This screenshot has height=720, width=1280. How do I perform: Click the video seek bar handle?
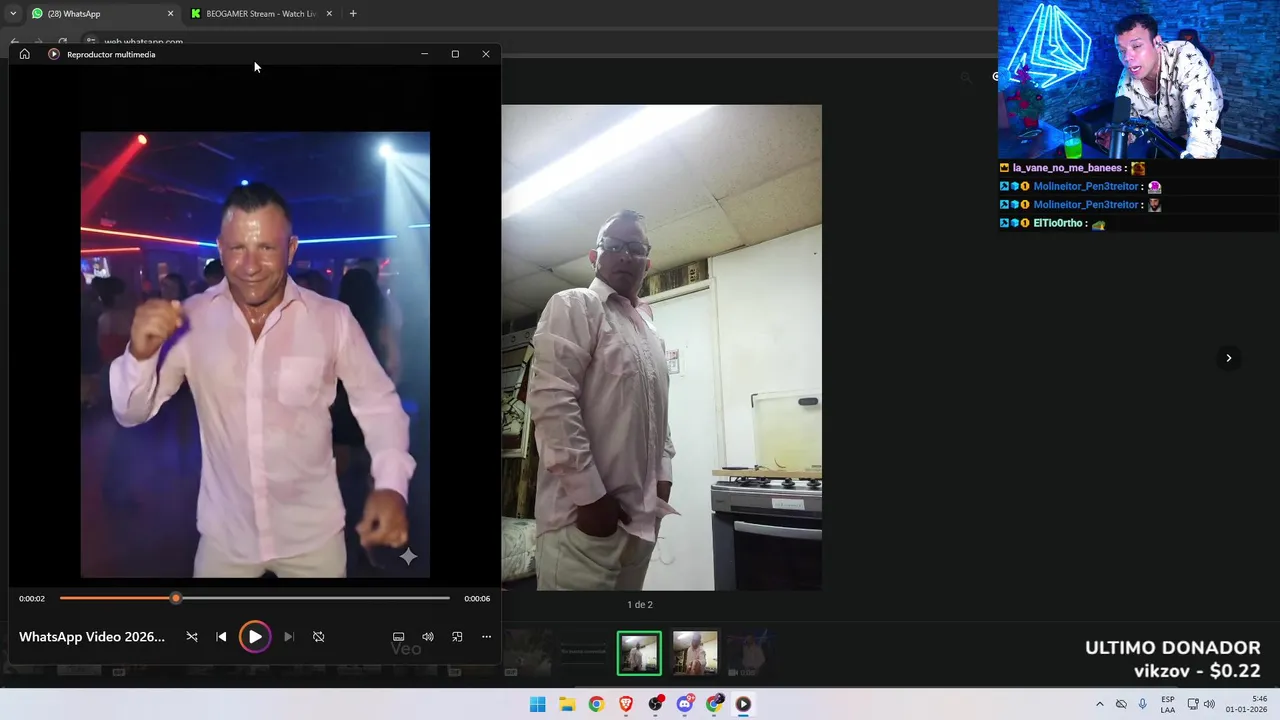[176, 598]
